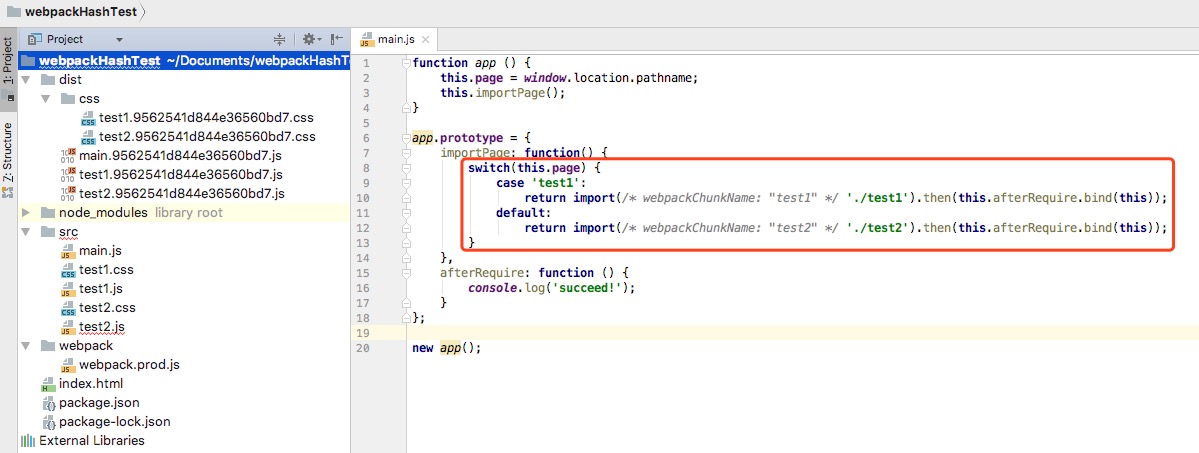Click CSS icon of test2.9562541d844e36560bd7.css
The width and height of the screenshot is (1199, 453).
tap(88, 138)
